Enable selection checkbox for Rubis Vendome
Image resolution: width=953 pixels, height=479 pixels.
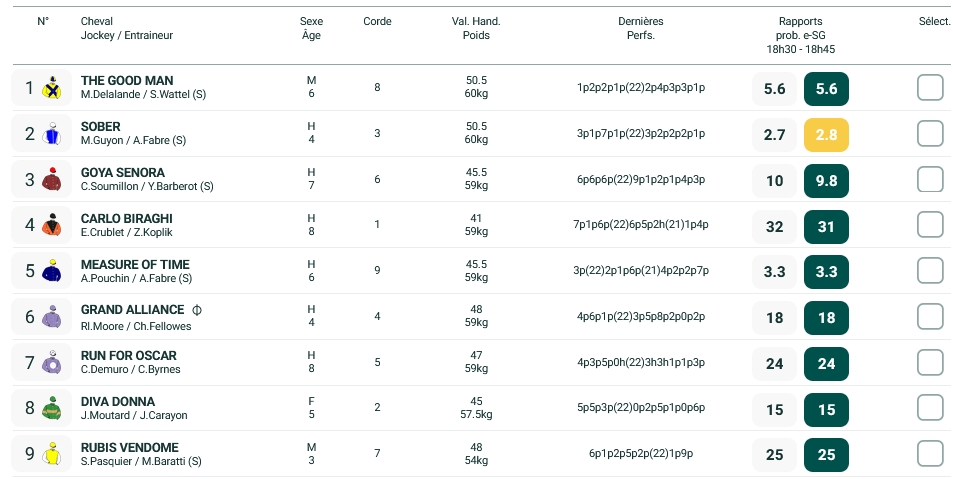pyautogui.click(x=930, y=454)
